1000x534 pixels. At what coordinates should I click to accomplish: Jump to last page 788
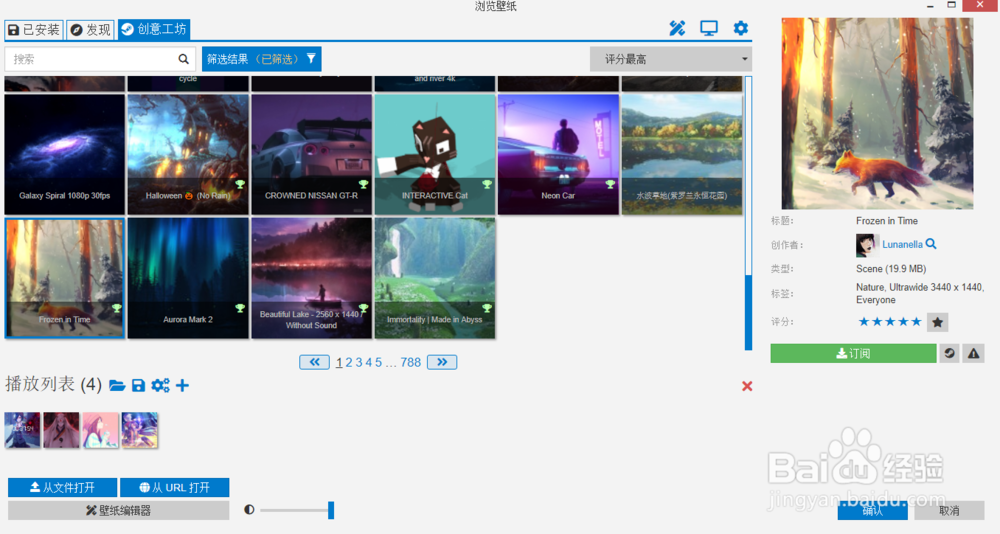pos(411,362)
